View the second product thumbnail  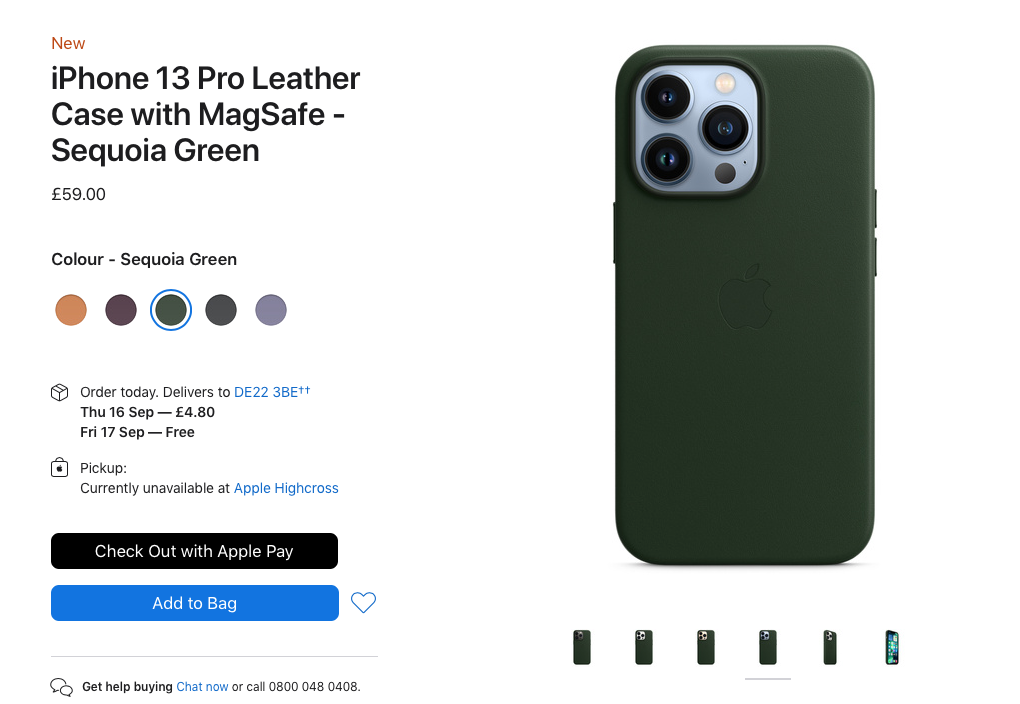pyautogui.click(x=644, y=647)
